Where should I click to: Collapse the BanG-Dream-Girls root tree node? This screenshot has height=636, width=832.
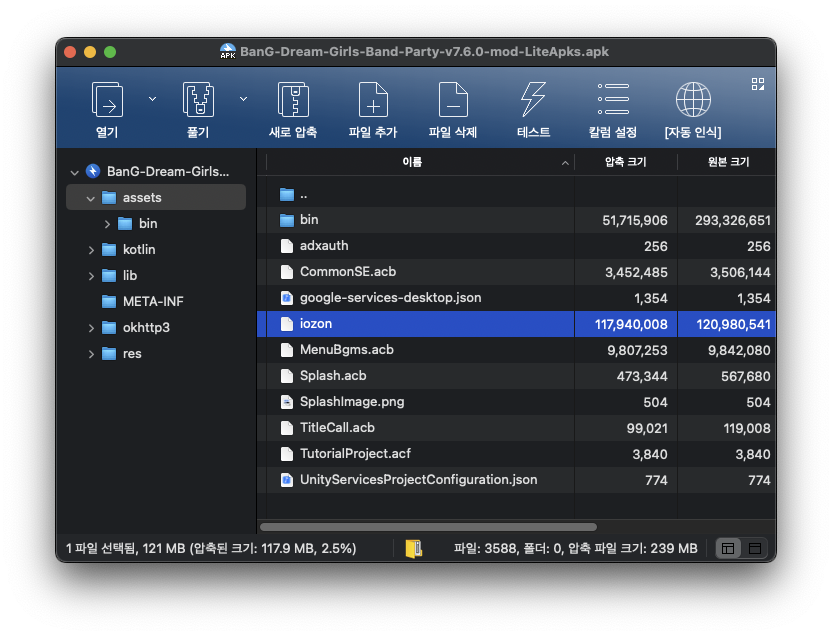pos(74,172)
